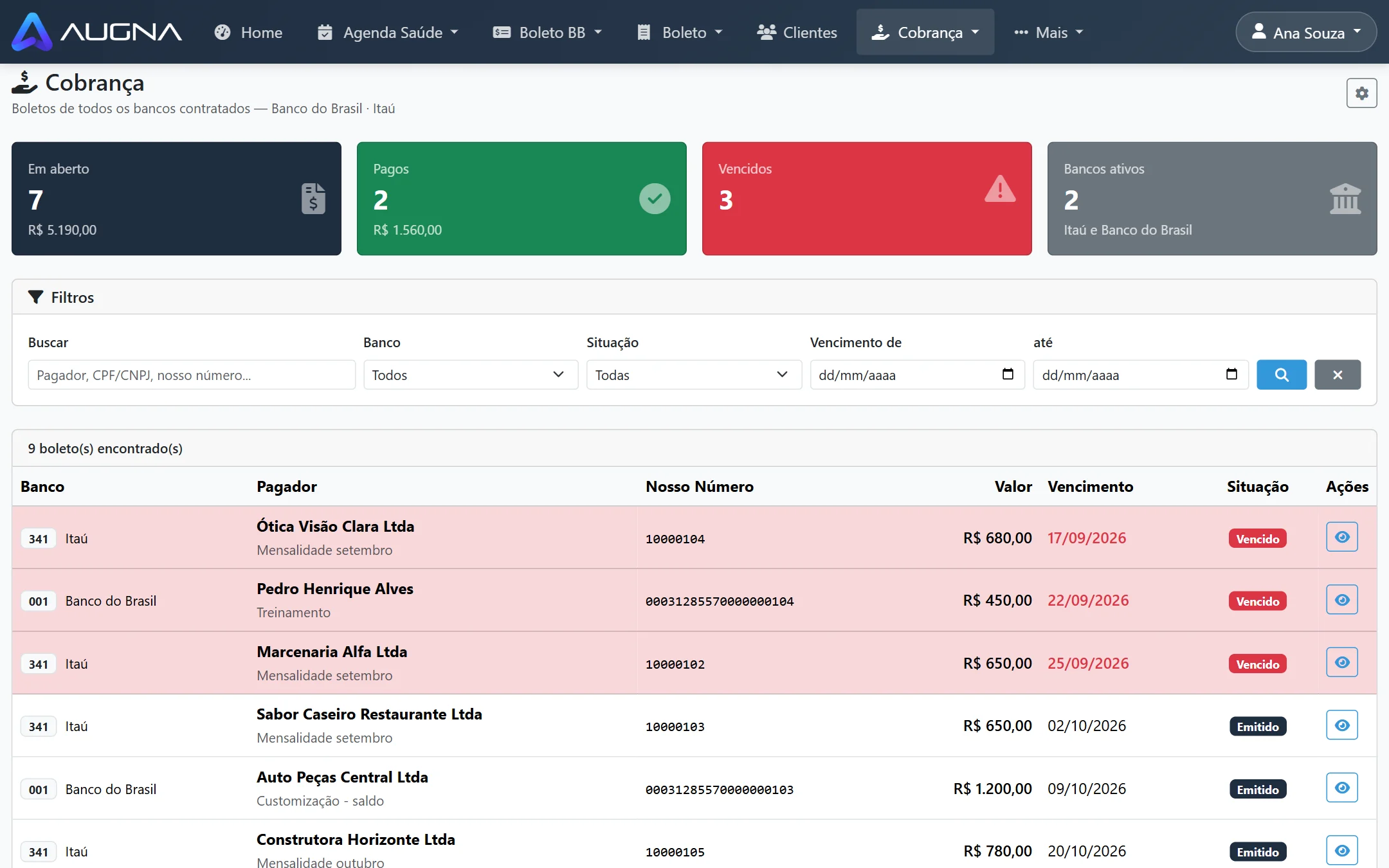Click the 341 bank code in Marcenaria Alfa row
1389x868 pixels.
(x=39, y=664)
